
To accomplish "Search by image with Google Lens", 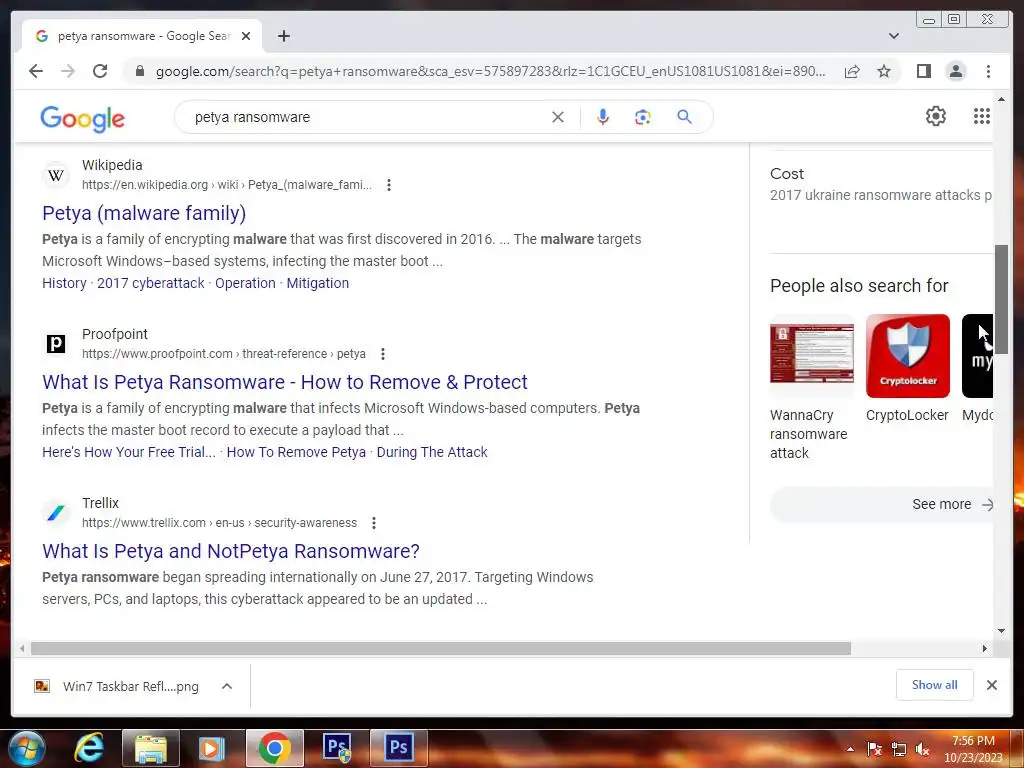I will (x=643, y=117).
